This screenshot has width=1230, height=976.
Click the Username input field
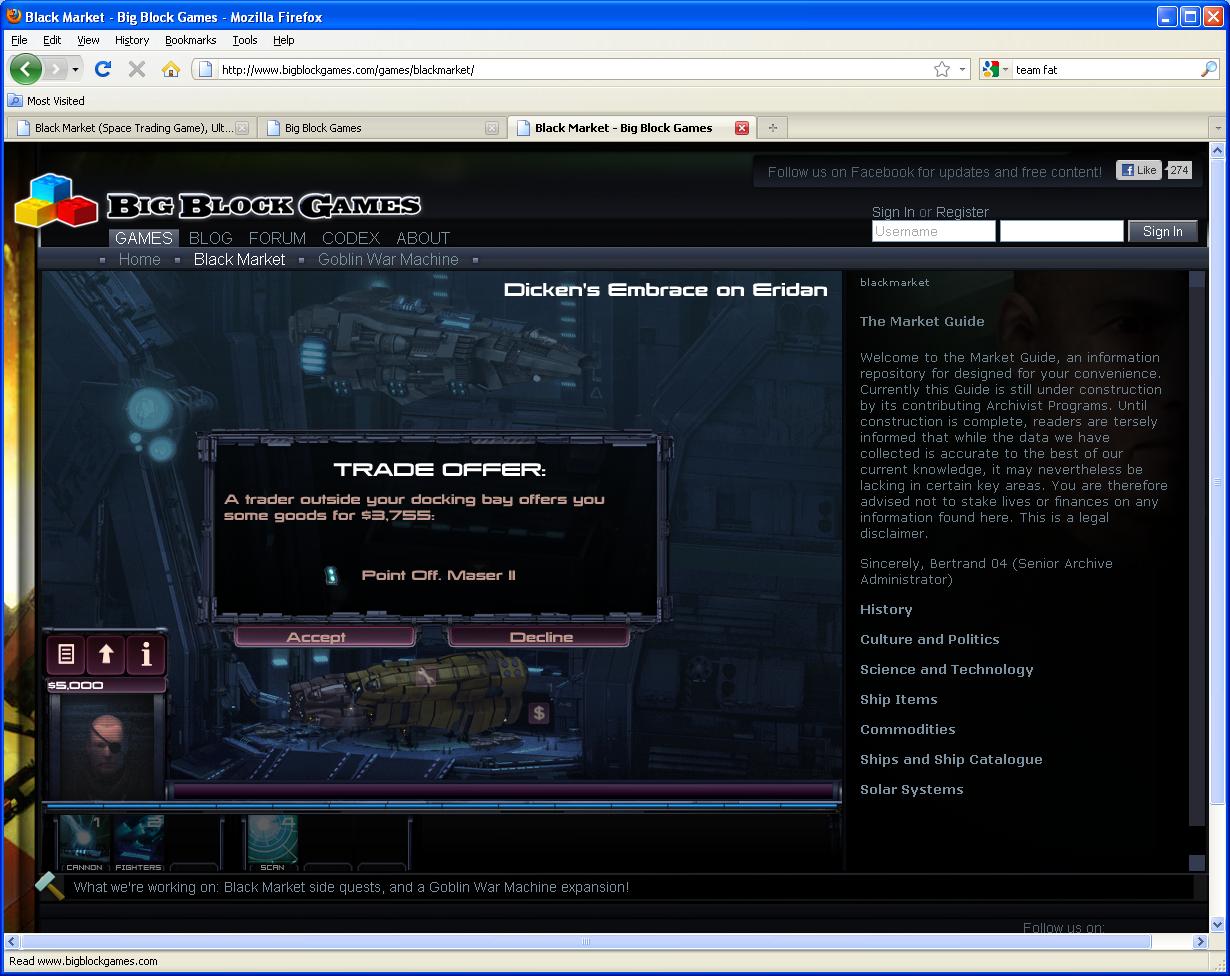point(933,231)
